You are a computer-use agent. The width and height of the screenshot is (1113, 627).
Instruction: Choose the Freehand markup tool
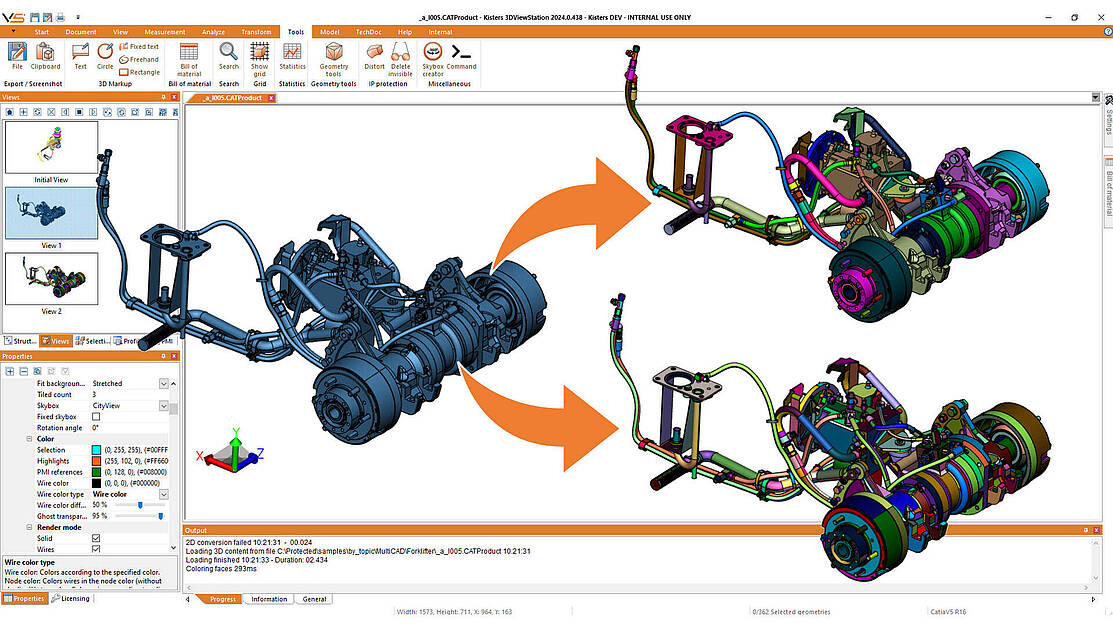click(x=139, y=59)
